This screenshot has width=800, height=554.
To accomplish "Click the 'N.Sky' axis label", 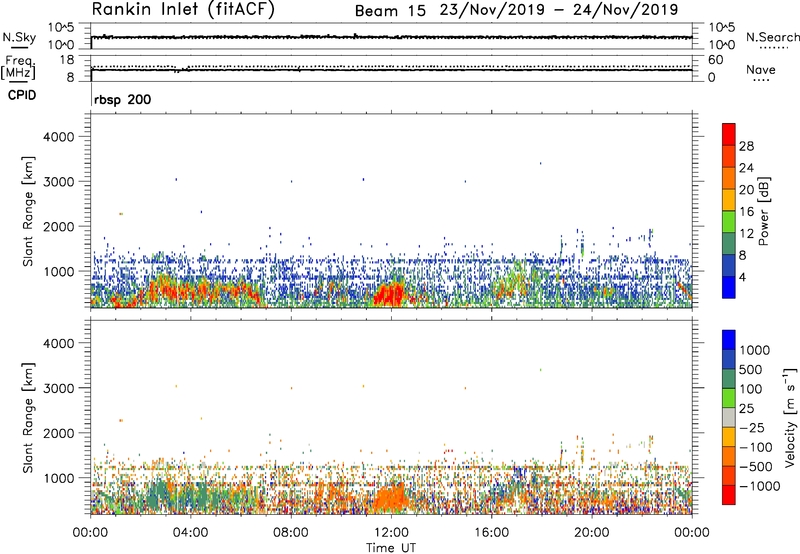I will (x=19, y=37).
